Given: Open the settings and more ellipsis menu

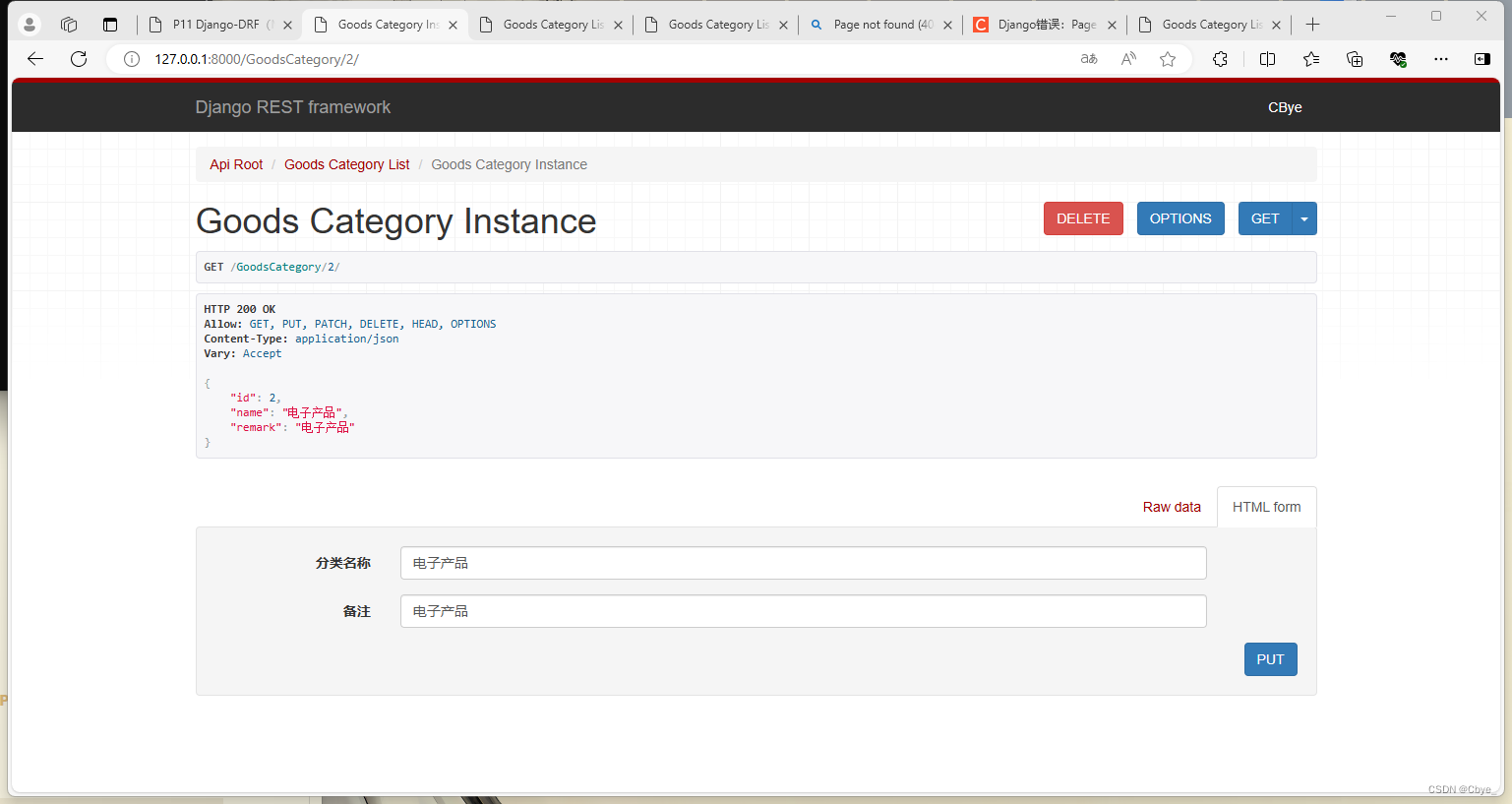Looking at the screenshot, I should pyautogui.click(x=1441, y=59).
